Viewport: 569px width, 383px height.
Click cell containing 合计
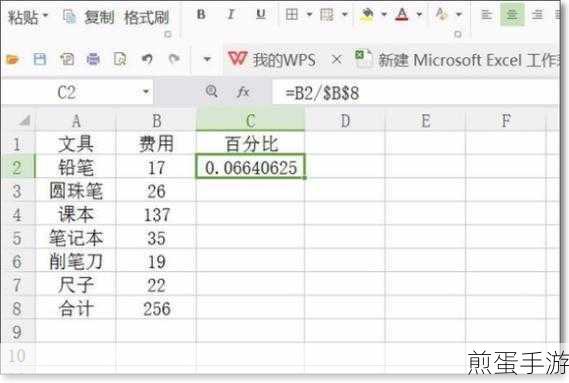[76, 308]
